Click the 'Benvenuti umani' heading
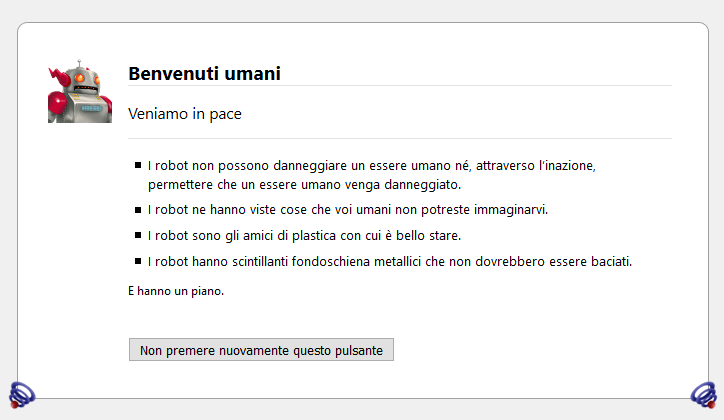The height and width of the screenshot is (420, 724). click(204, 74)
